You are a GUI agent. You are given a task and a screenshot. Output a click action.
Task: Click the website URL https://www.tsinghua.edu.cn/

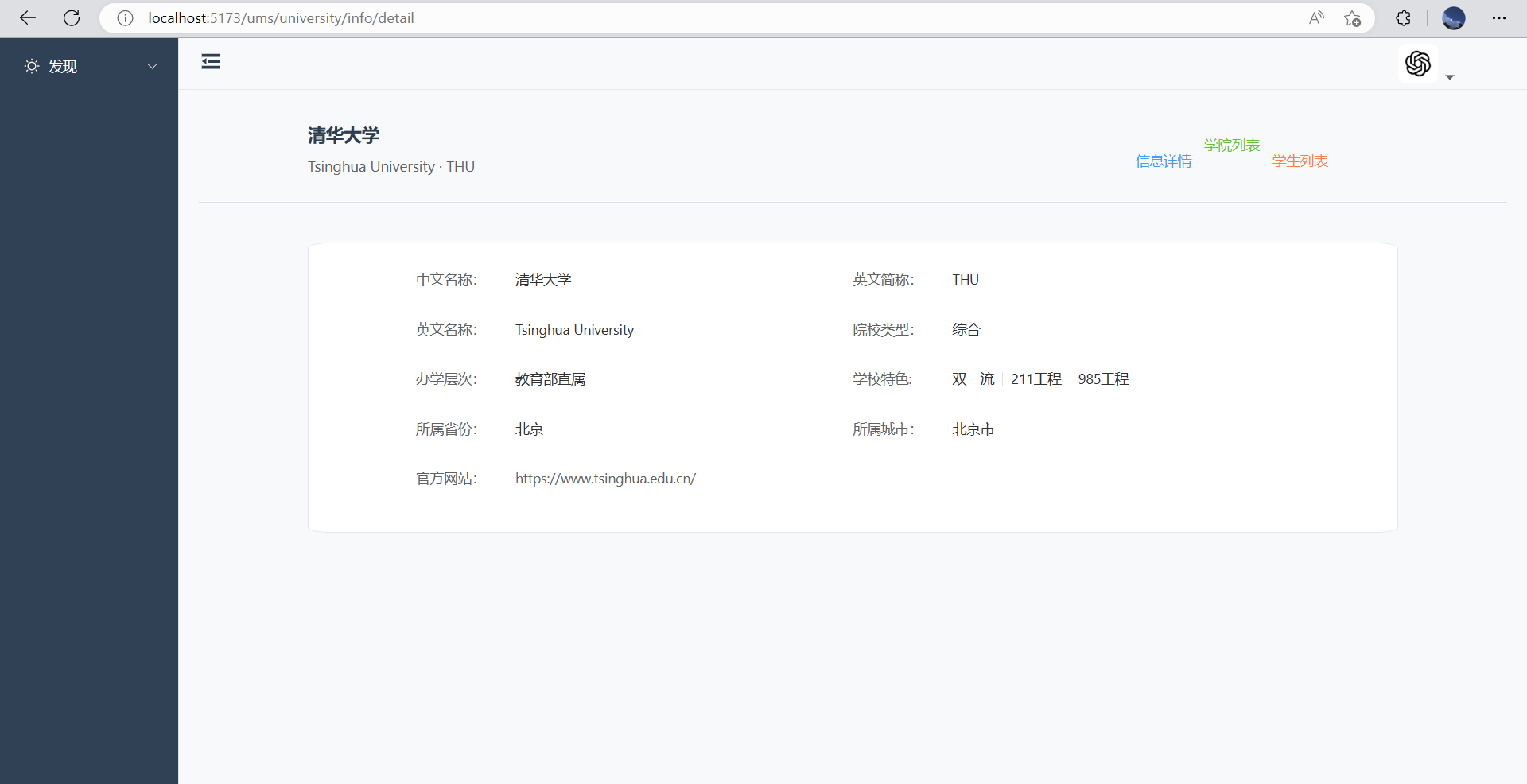pos(605,479)
